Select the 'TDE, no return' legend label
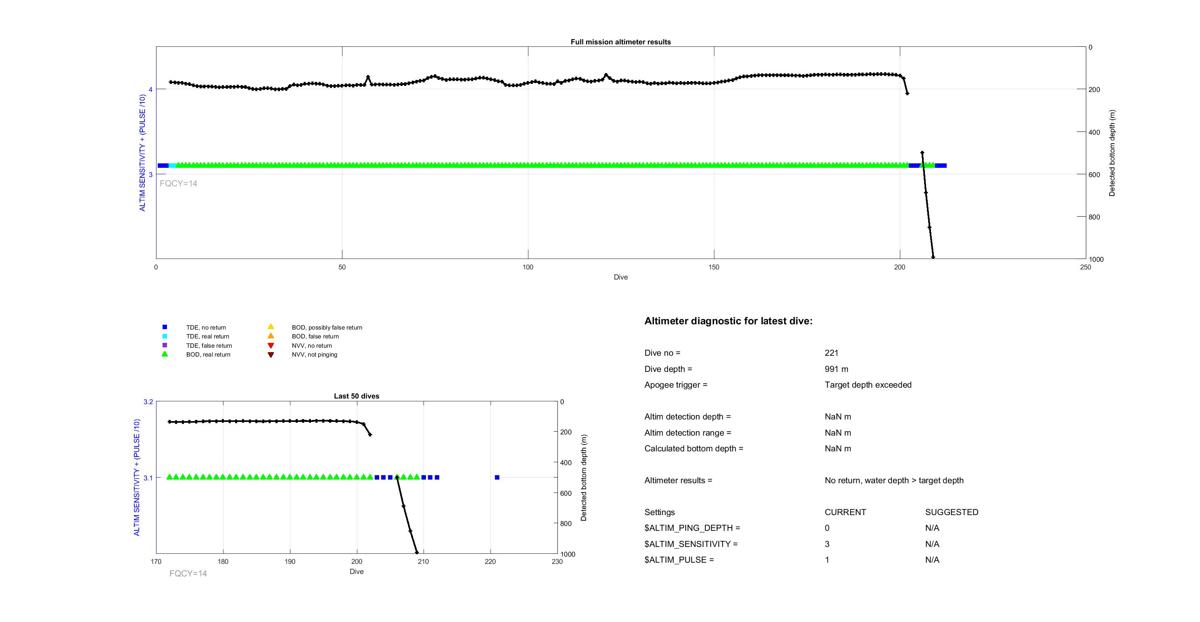The width and height of the screenshot is (1200, 622). (x=206, y=327)
